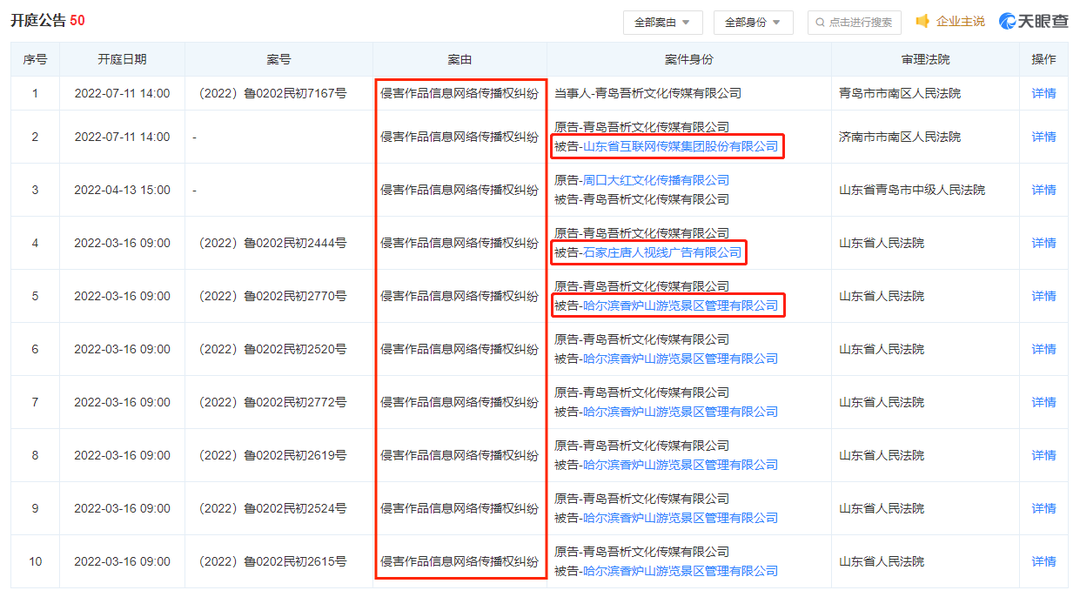The width and height of the screenshot is (1080, 597).
Task: Open the 山东省互联网传媒集团股份有限公司 company link
Action: 681,147
